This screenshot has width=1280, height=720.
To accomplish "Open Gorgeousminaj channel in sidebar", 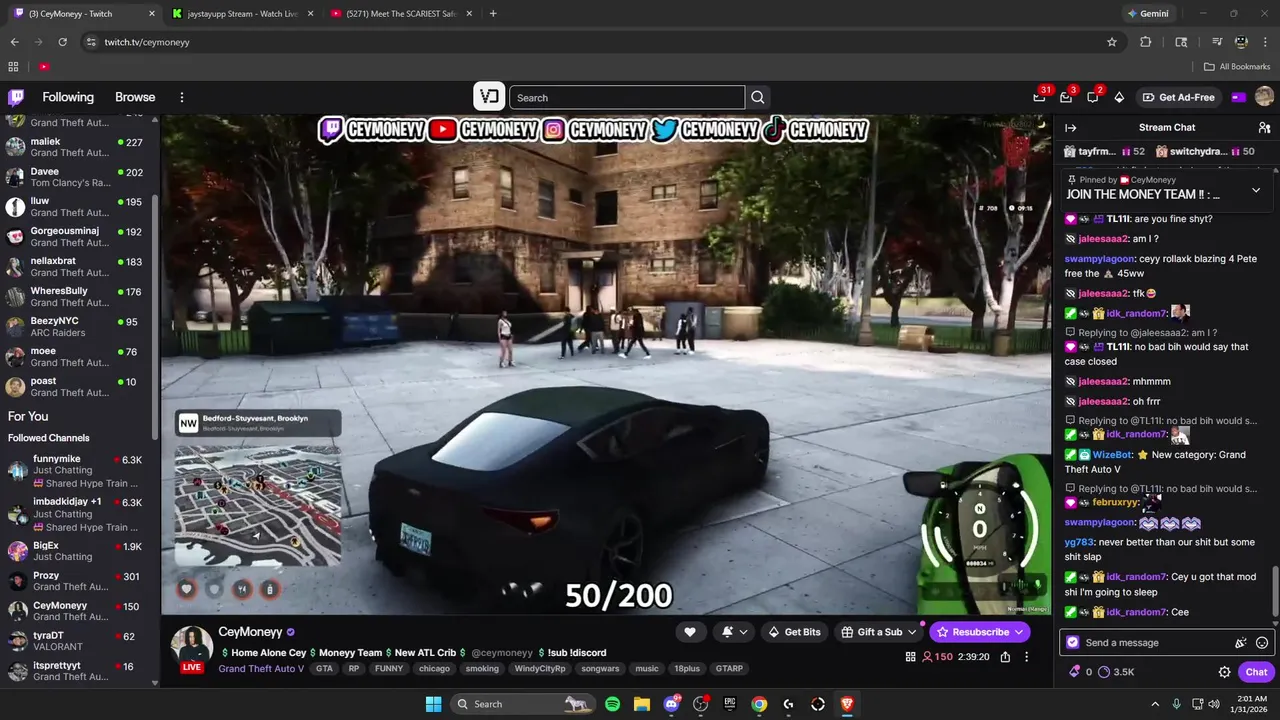I will tap(80, 237).
